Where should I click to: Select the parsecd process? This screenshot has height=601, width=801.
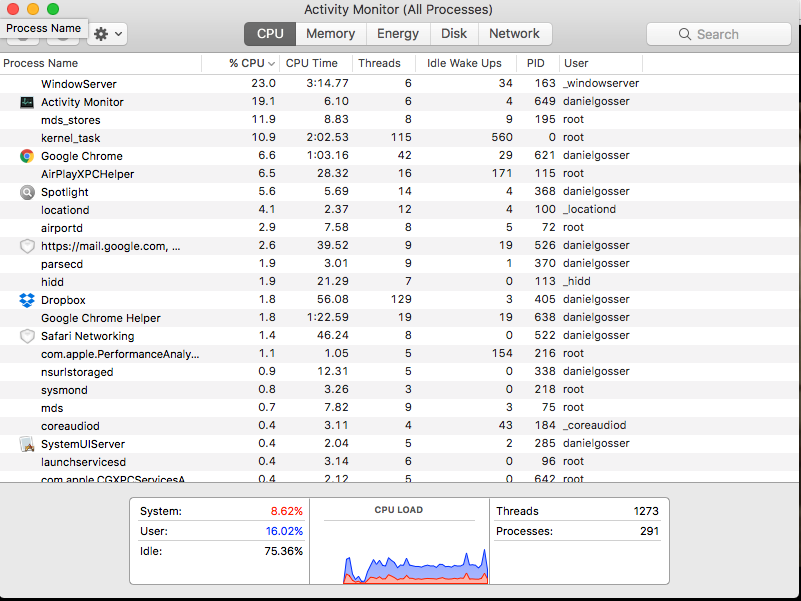click(400, 264)
